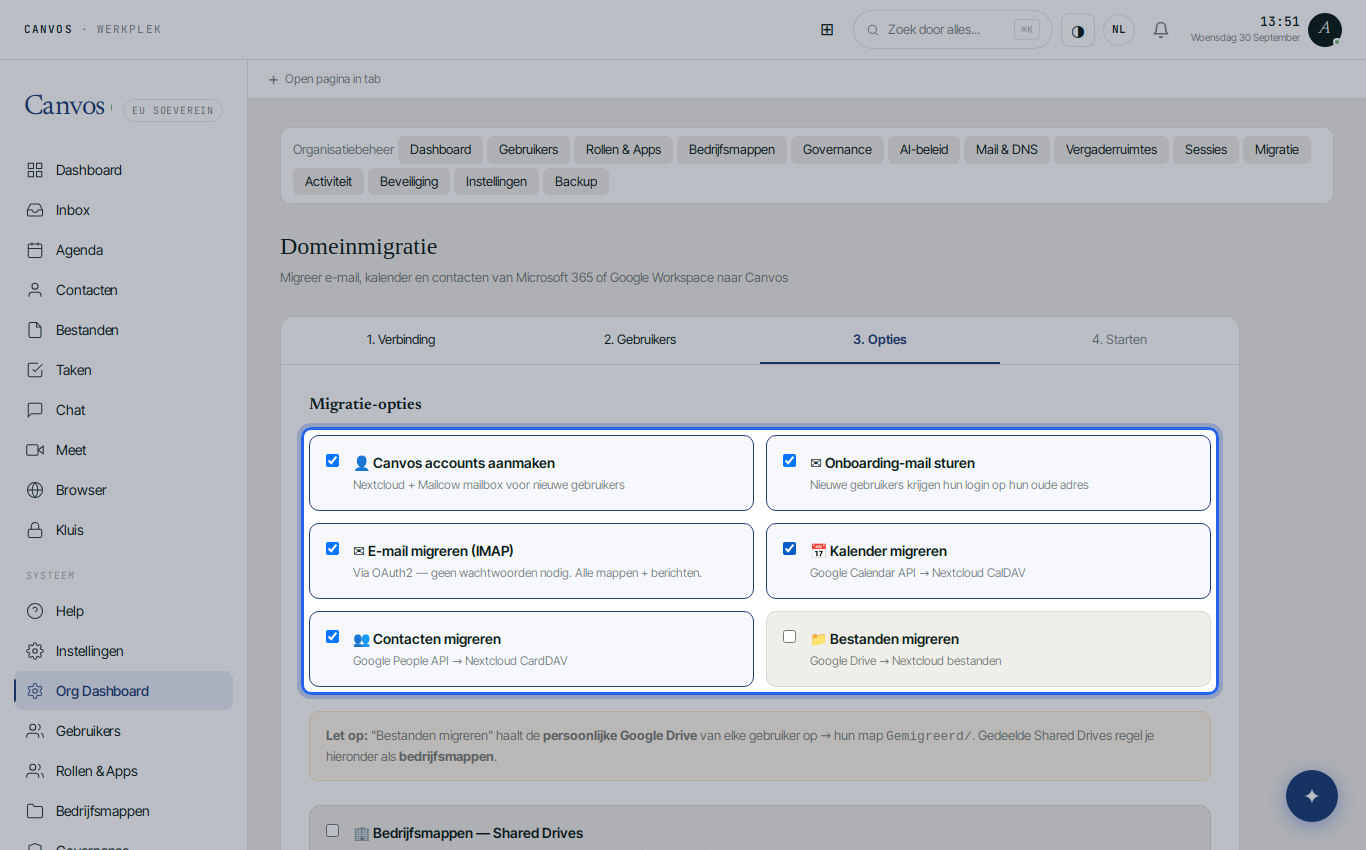The height and width of the screenshot is (850, 1366).
Task: Open the notifications bell
Action: (1161, 30)
